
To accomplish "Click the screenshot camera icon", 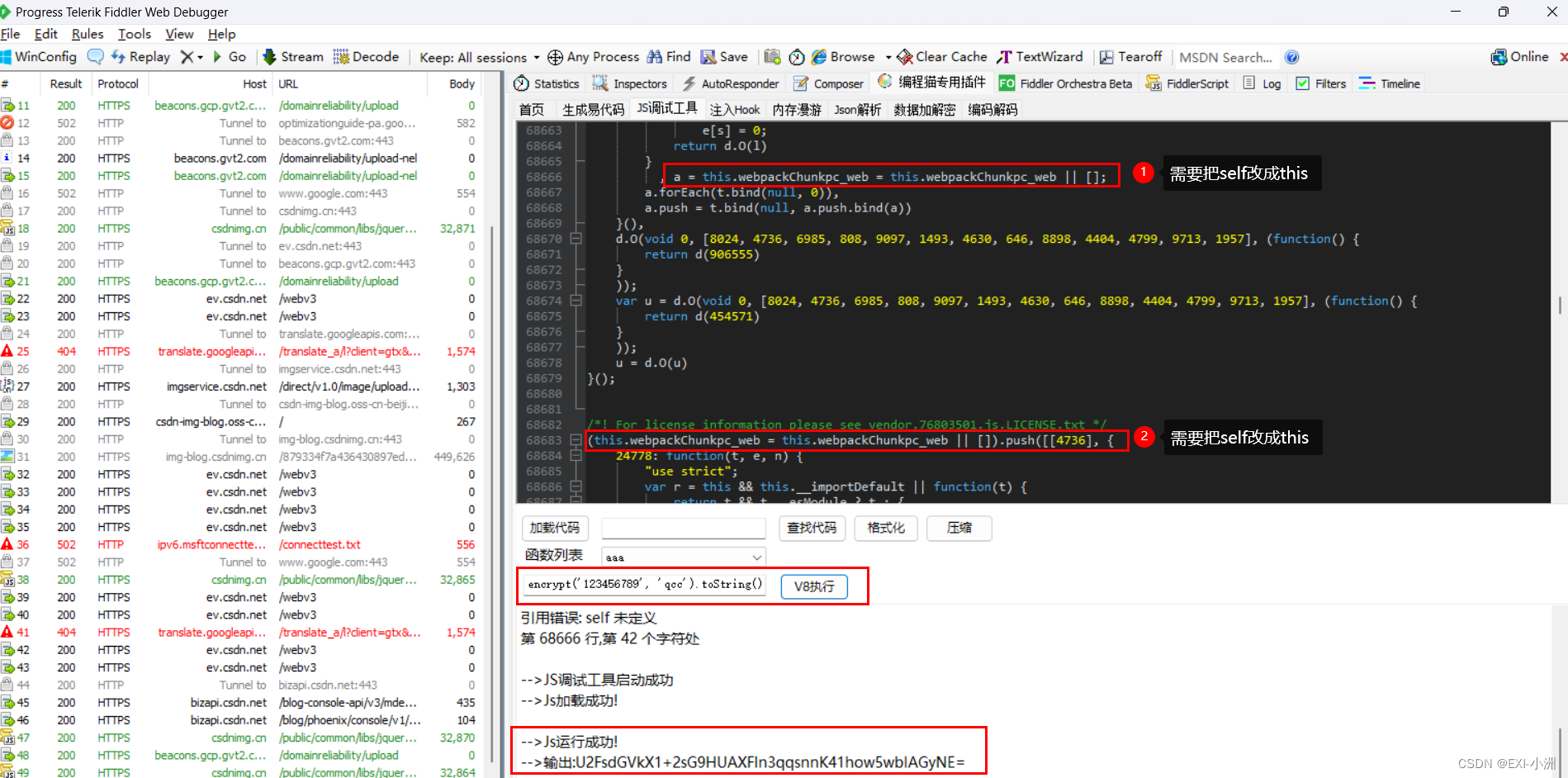I will (772, 56).
